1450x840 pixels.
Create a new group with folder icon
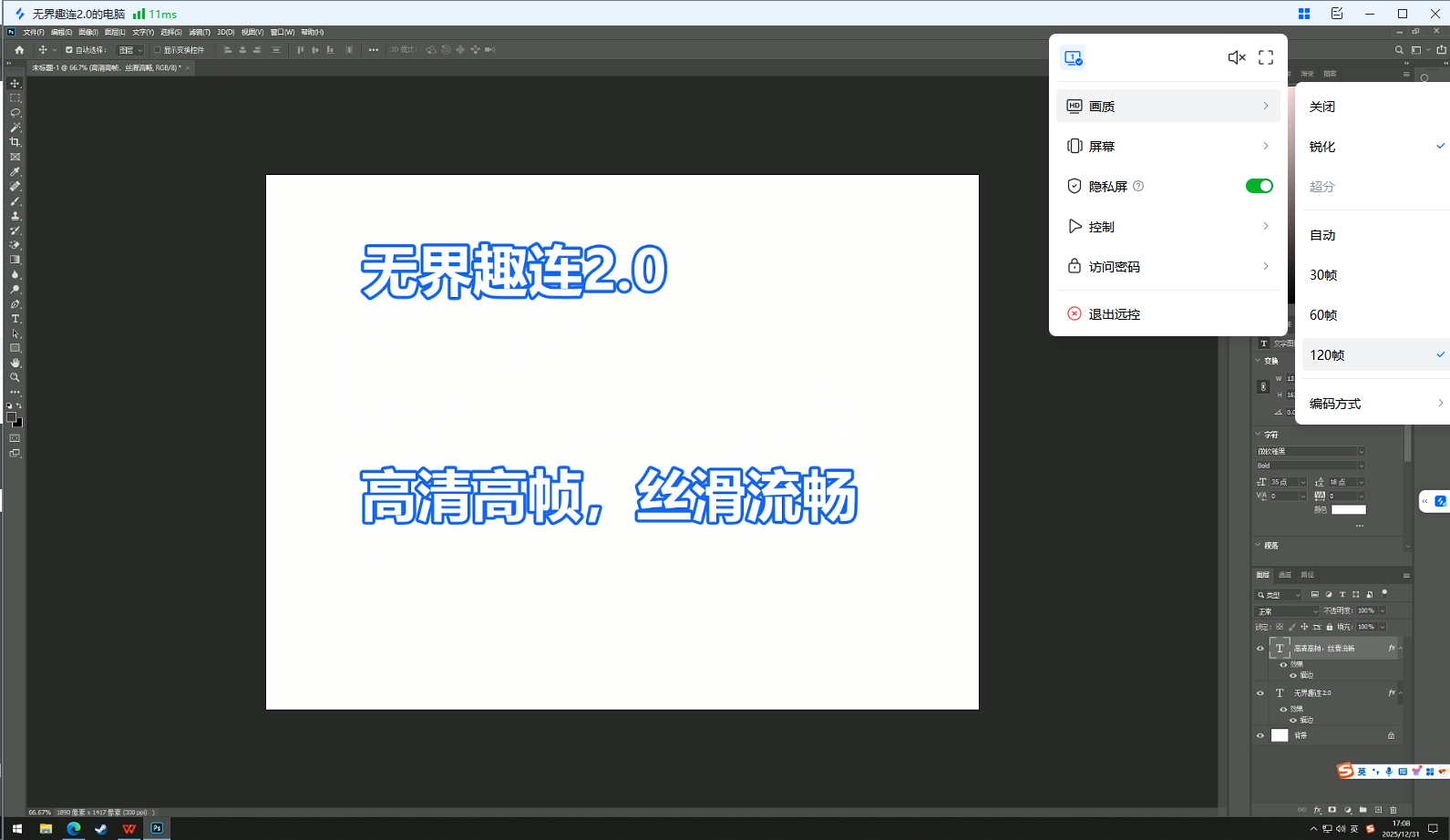click(x=1363, y=809)
